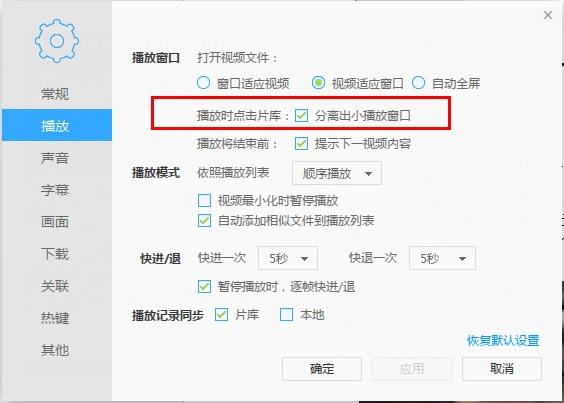The image size is (564, 403).
Task: Click the 确定 button
Action: (322, 369)
